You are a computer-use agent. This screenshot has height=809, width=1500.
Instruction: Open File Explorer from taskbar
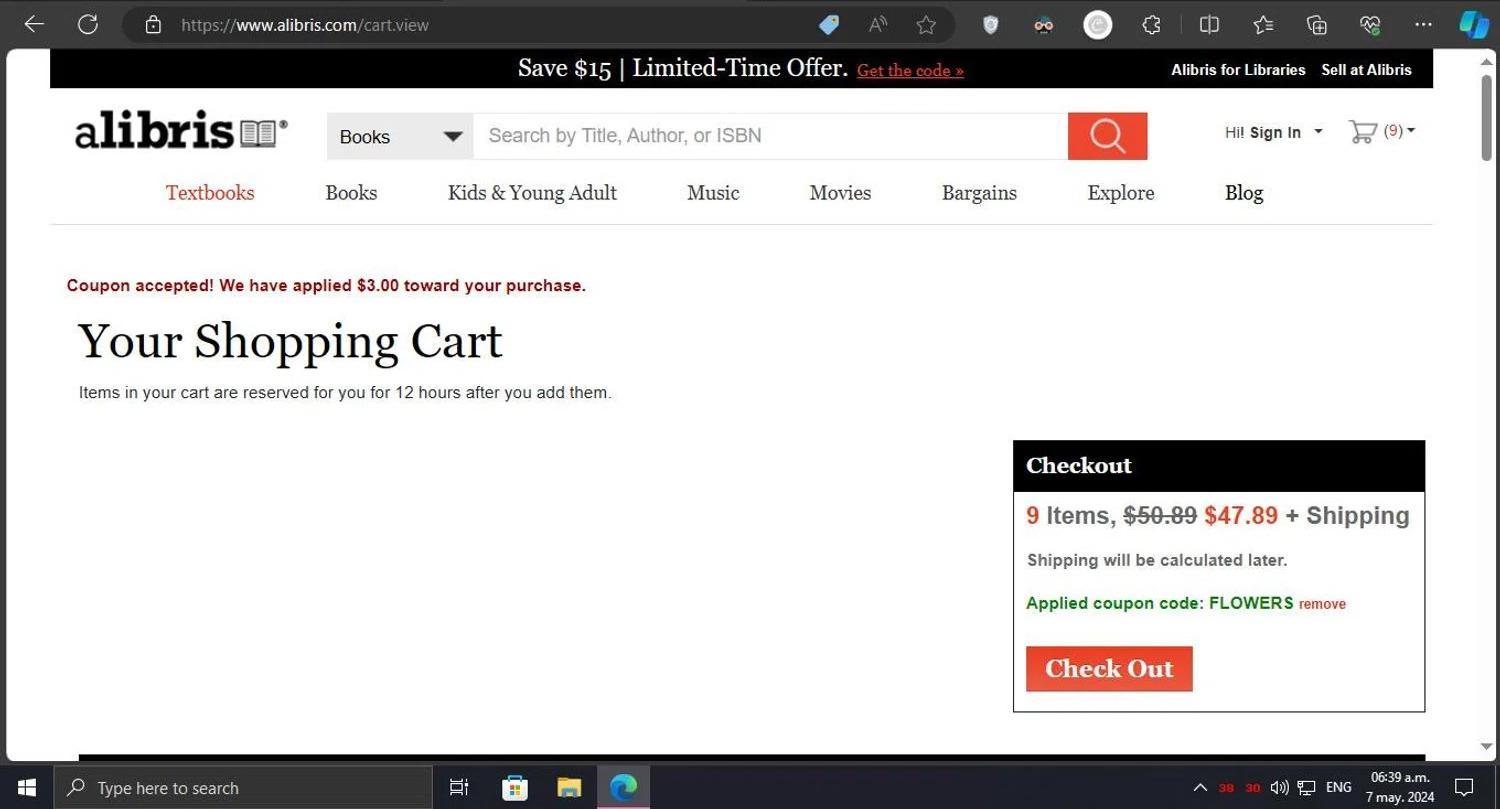(x=569, y=788)
